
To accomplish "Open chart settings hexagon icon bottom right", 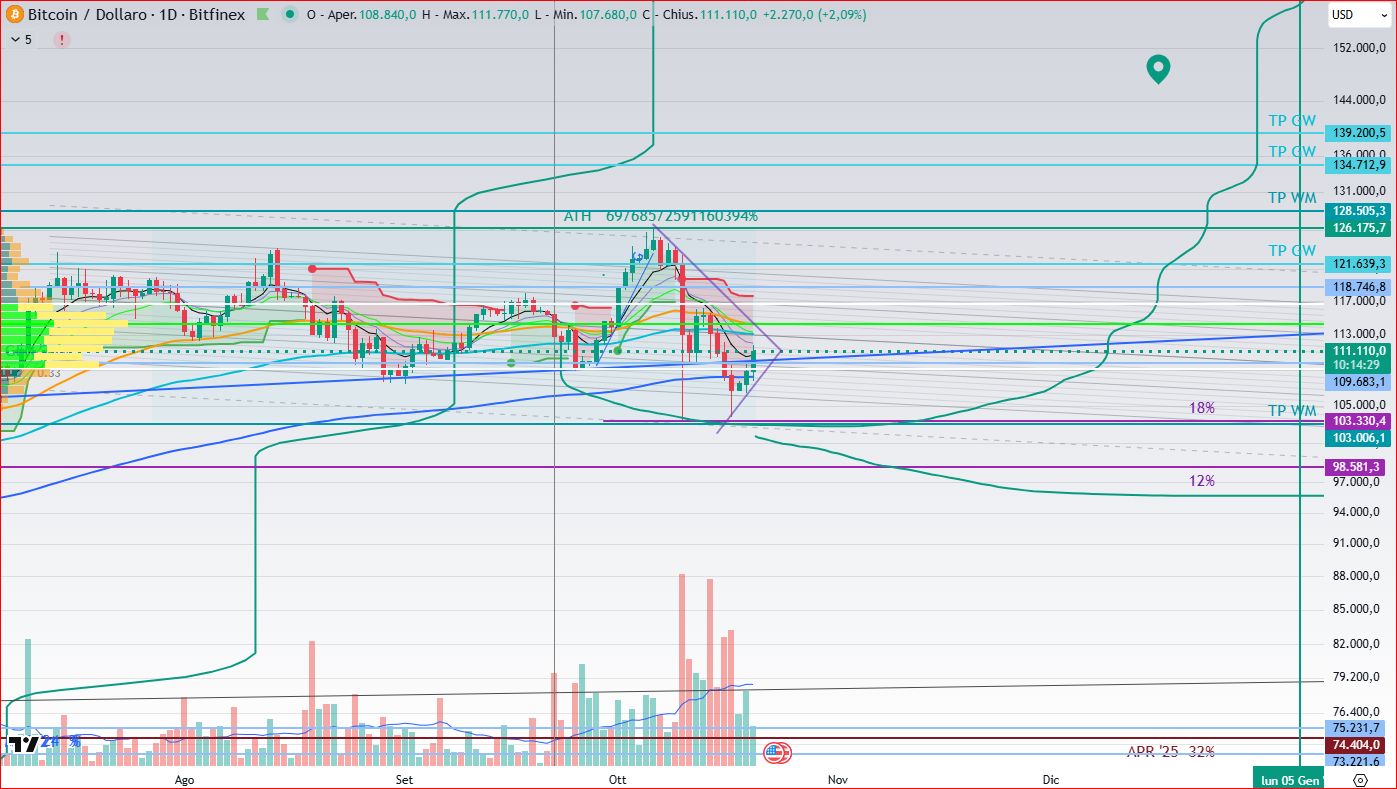I will pyautogui.click(x=1360, y=779).
